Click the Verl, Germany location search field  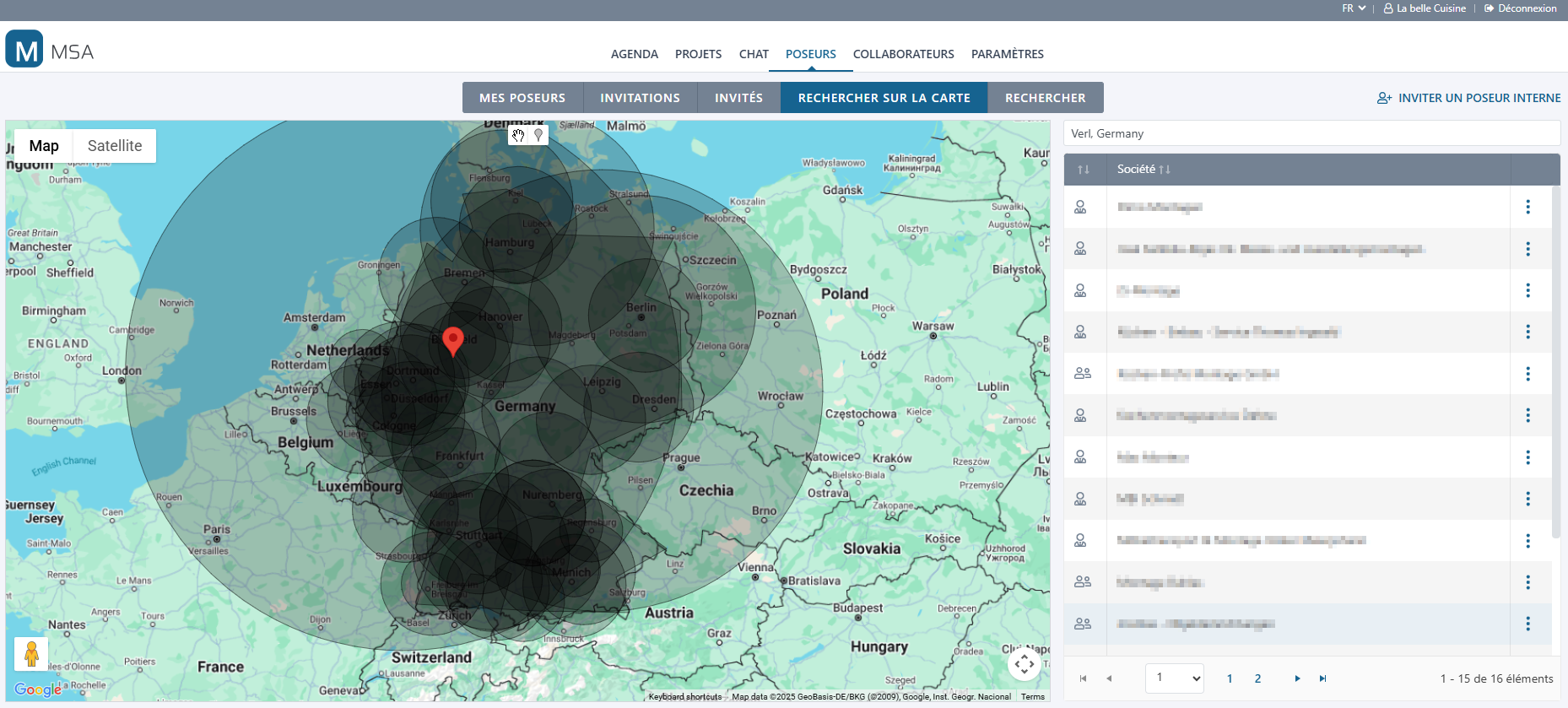tap(1311, 133)
